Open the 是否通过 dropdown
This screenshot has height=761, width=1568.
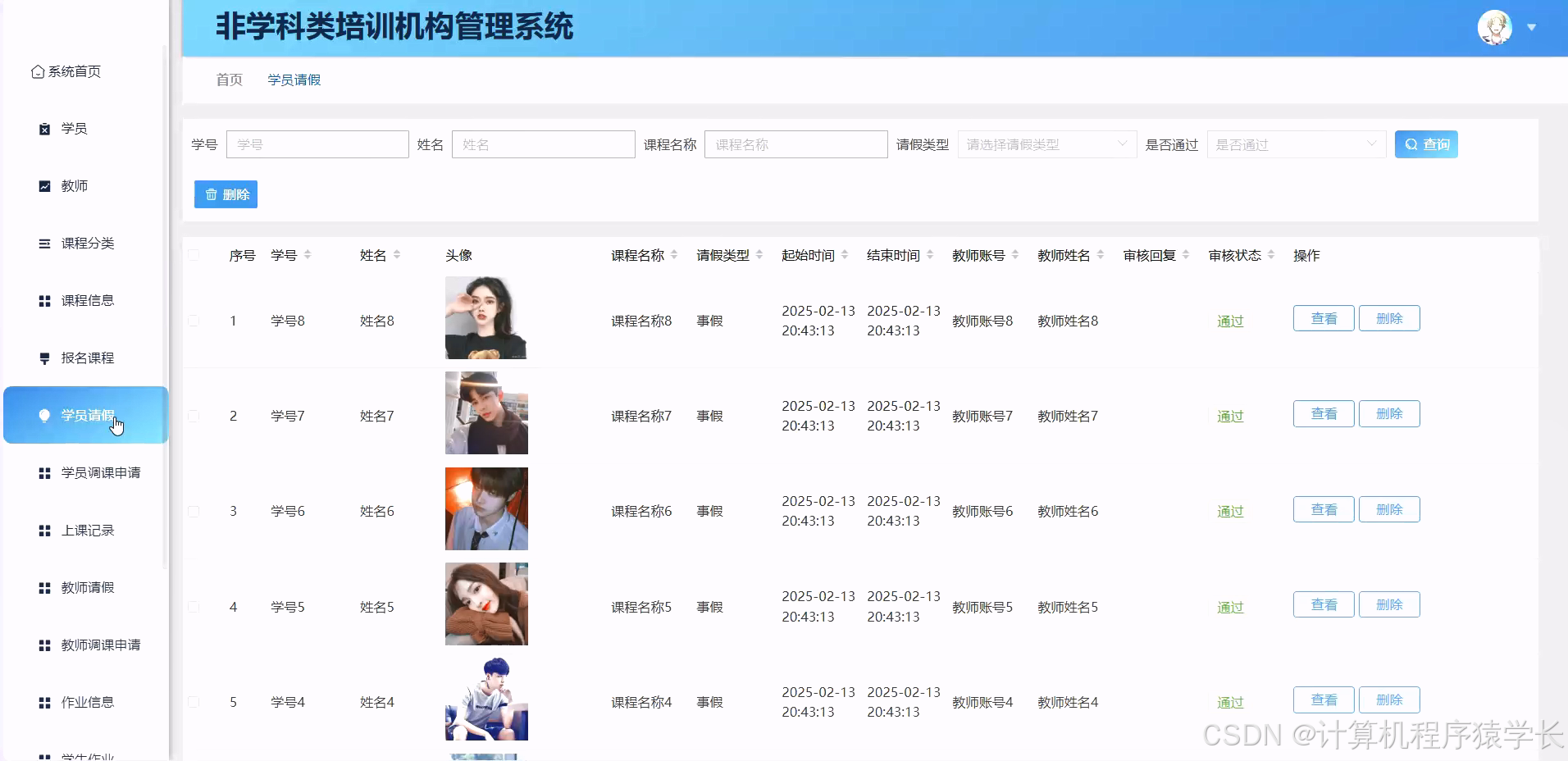[x=1294, y=144]
